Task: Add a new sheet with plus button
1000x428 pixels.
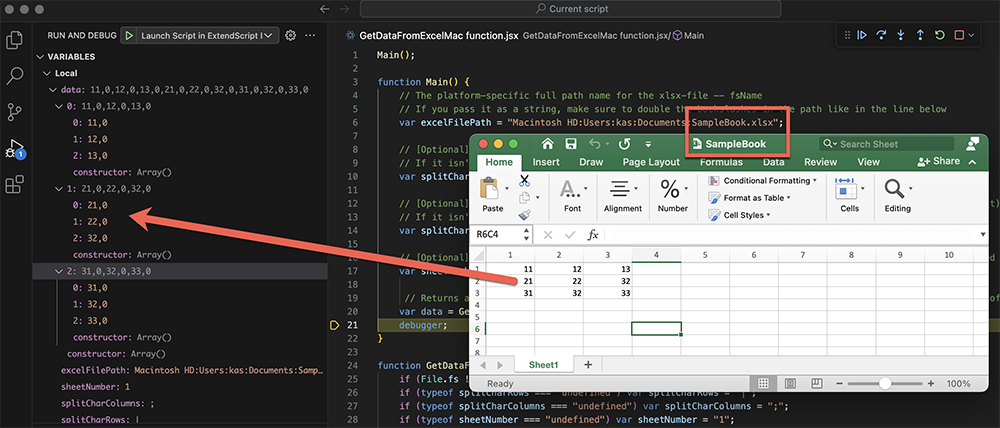Action: pyautogui.click(x=588, y=364)
